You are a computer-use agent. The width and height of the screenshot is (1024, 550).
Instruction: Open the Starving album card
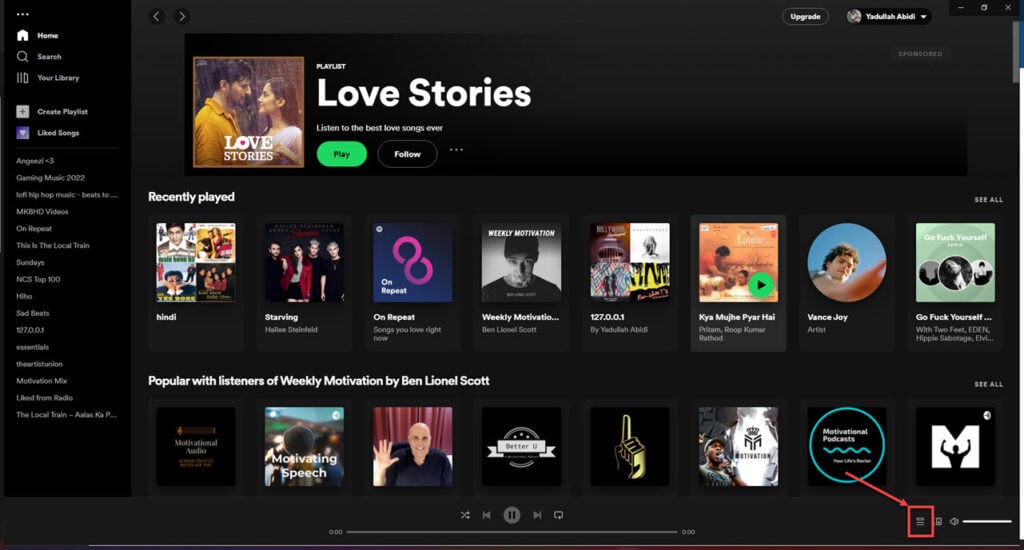[x=304, y=283]
